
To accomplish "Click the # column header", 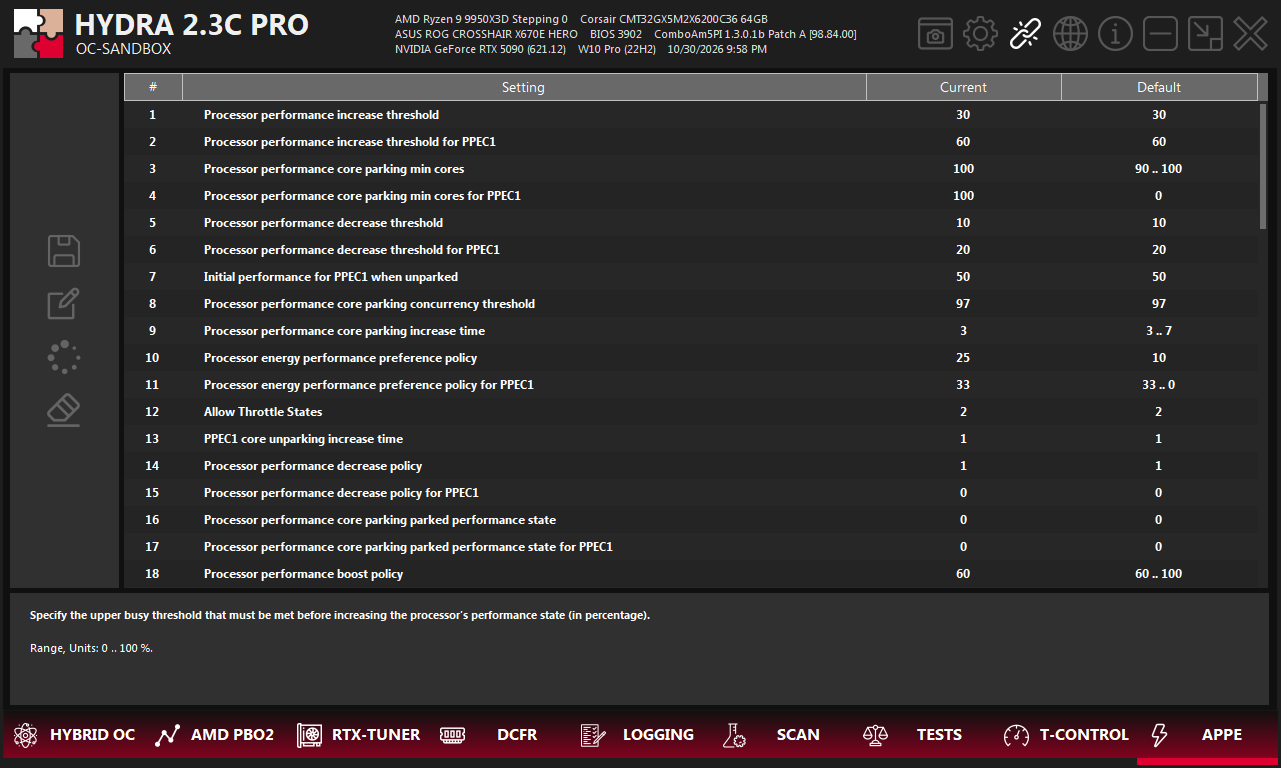I will point(153,87).
